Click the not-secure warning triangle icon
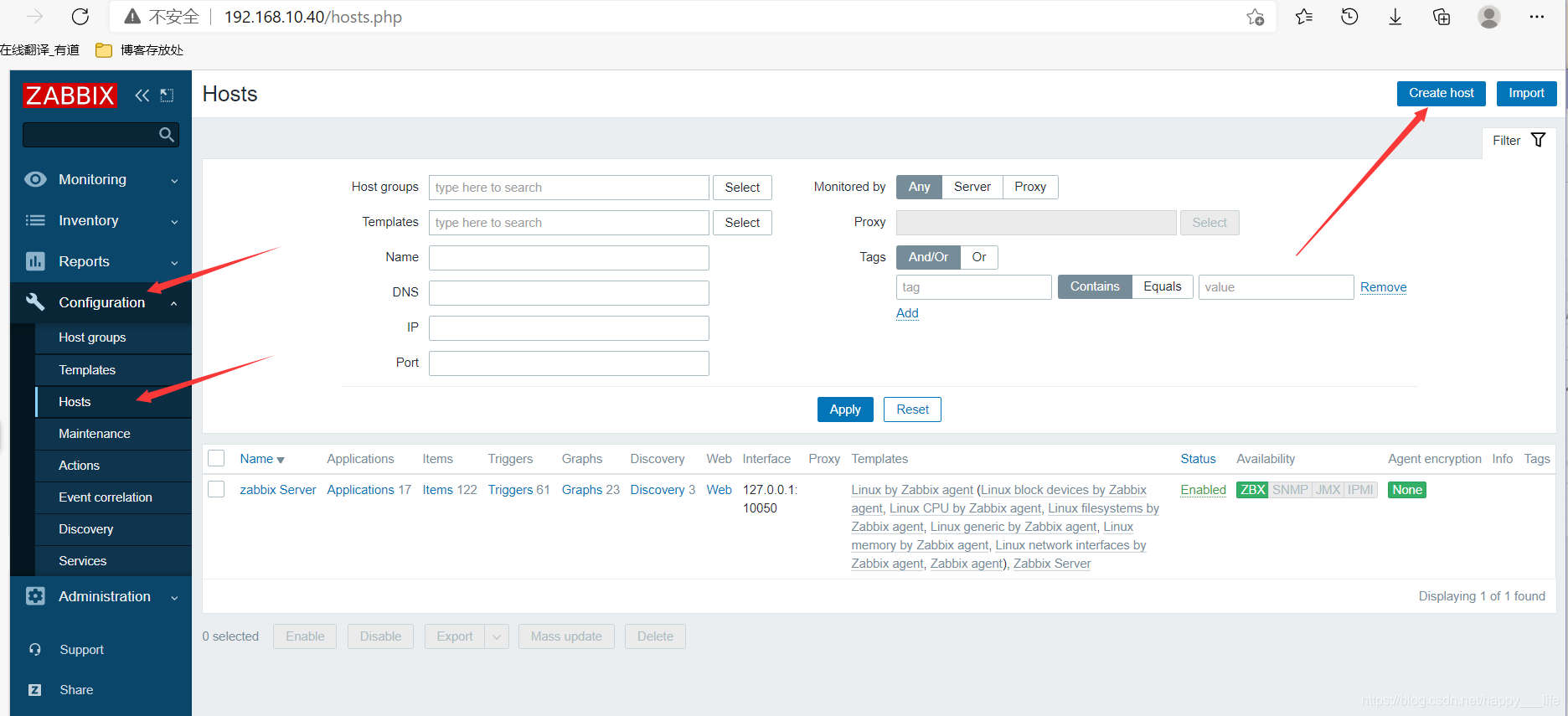Image resolution: width=1568 pixels, height=716 pixels. coord(132,17)
